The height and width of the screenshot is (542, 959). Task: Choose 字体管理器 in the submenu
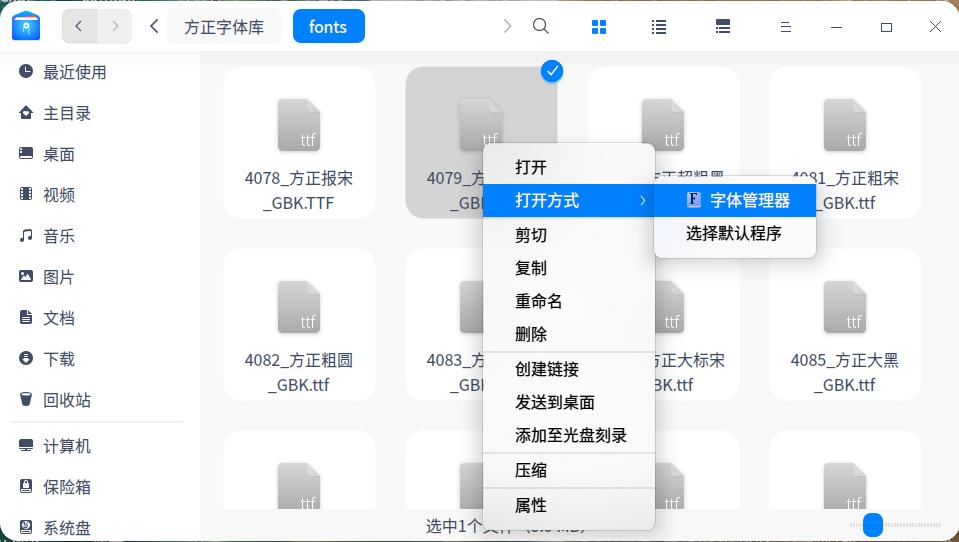pyautogui.click(x=735, y=200)
